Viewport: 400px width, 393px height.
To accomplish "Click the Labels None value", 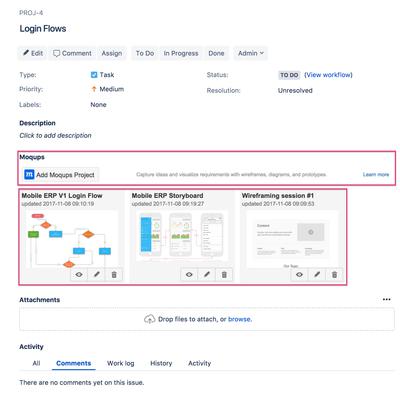I will tap(98, 105).
